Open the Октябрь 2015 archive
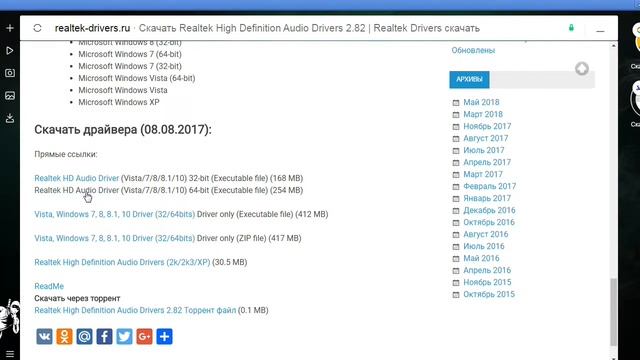 [489, 294]
